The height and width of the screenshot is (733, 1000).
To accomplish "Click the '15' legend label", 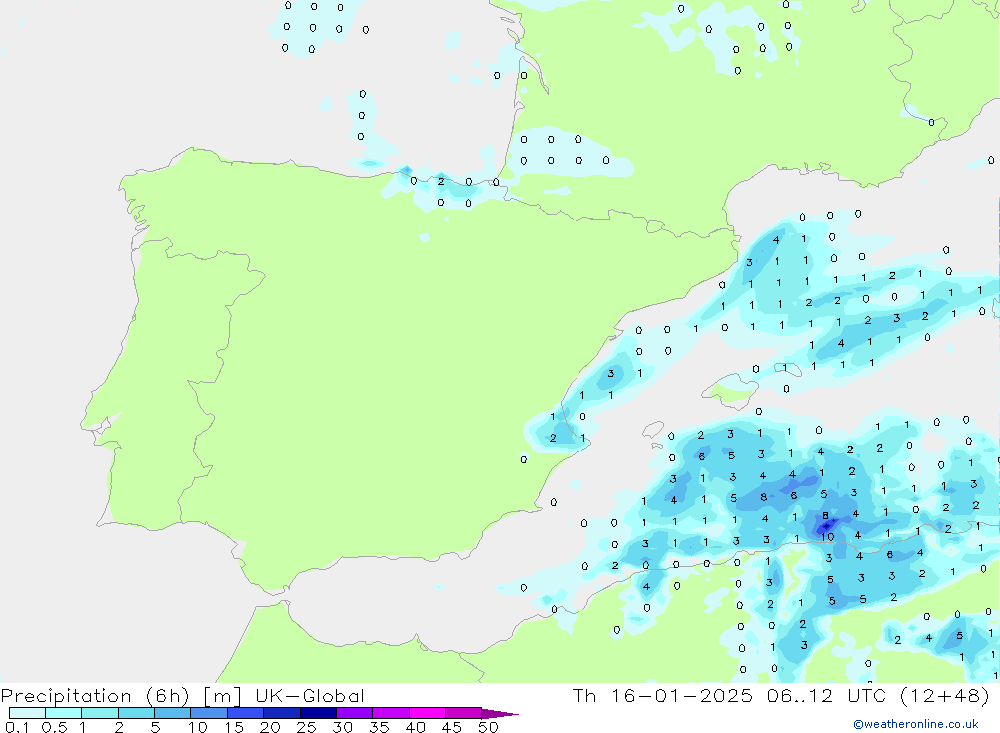I will point(234,727).
